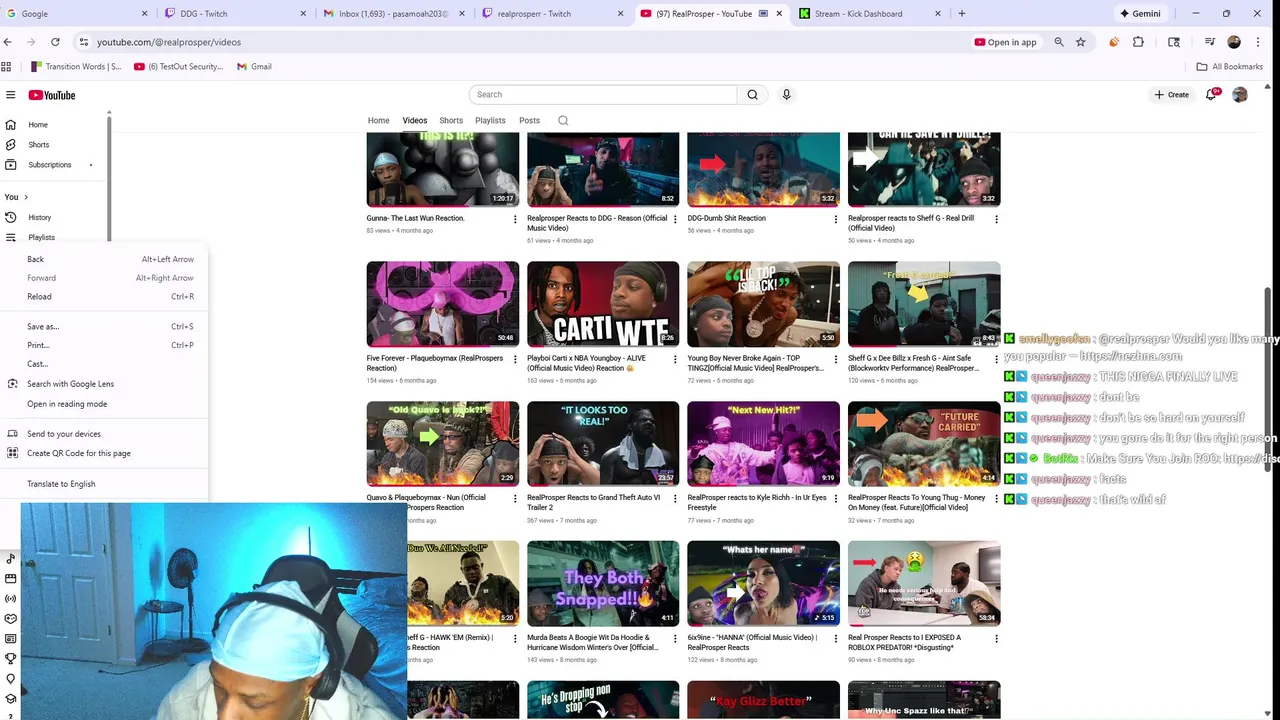Select Create QR Code for this page
The width and height of the screenshot is (1280, 720).
105,453
